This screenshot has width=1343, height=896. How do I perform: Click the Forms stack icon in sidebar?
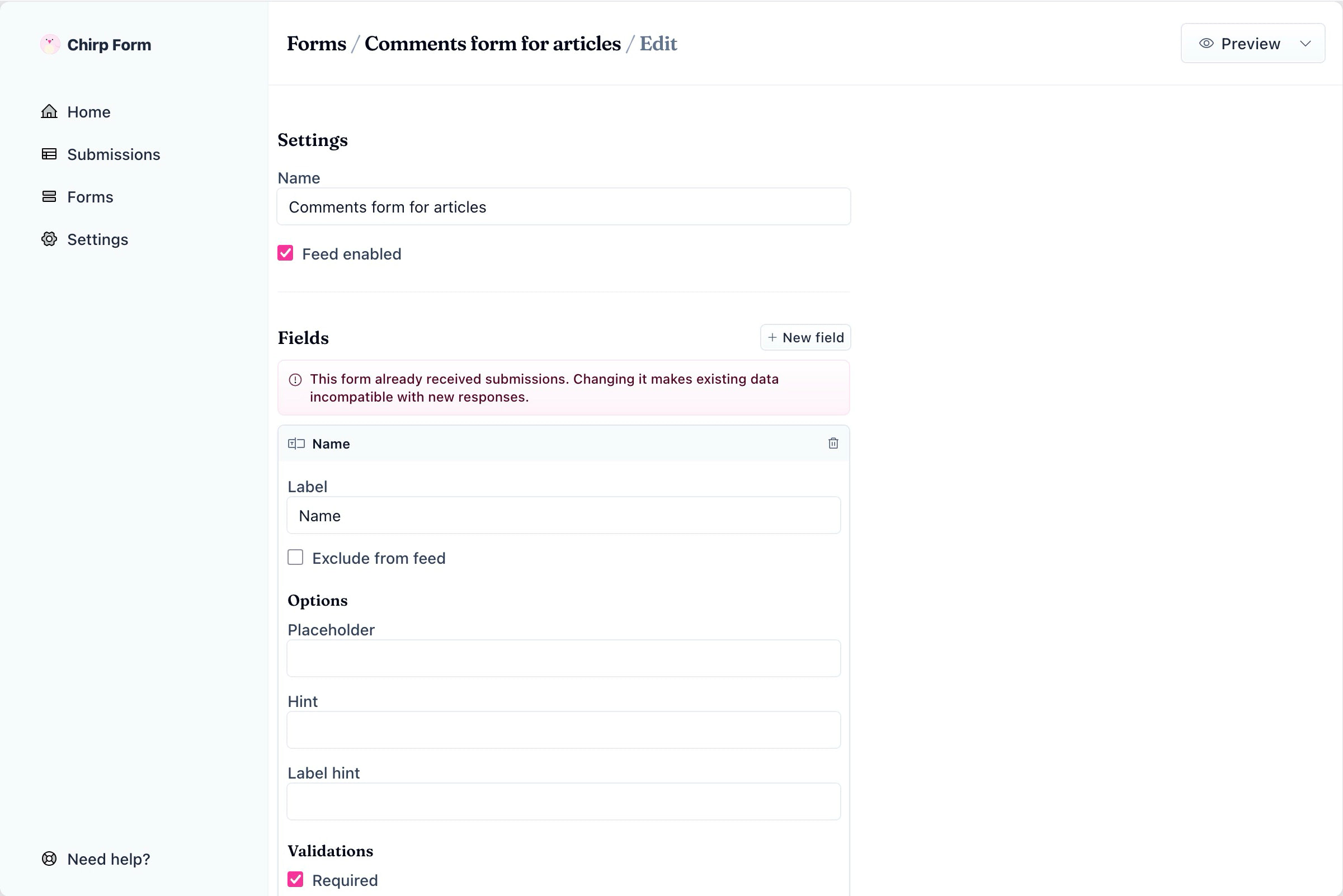coord(49,196)
